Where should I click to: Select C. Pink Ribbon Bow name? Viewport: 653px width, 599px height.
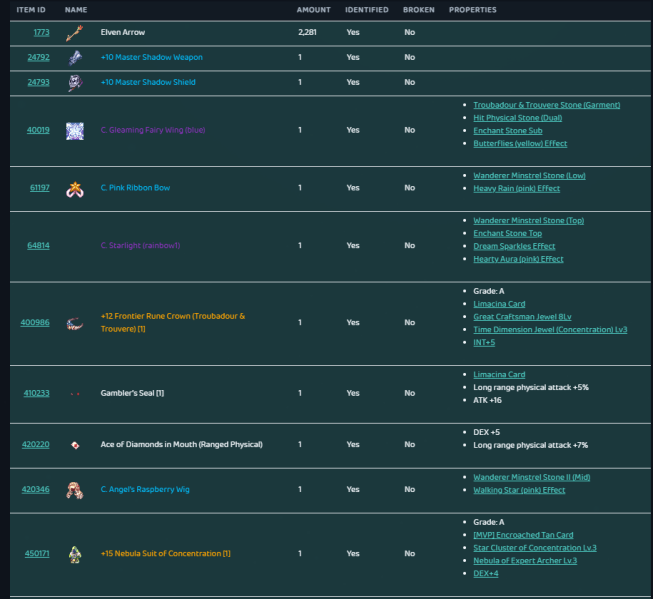(x=135, y=188)
